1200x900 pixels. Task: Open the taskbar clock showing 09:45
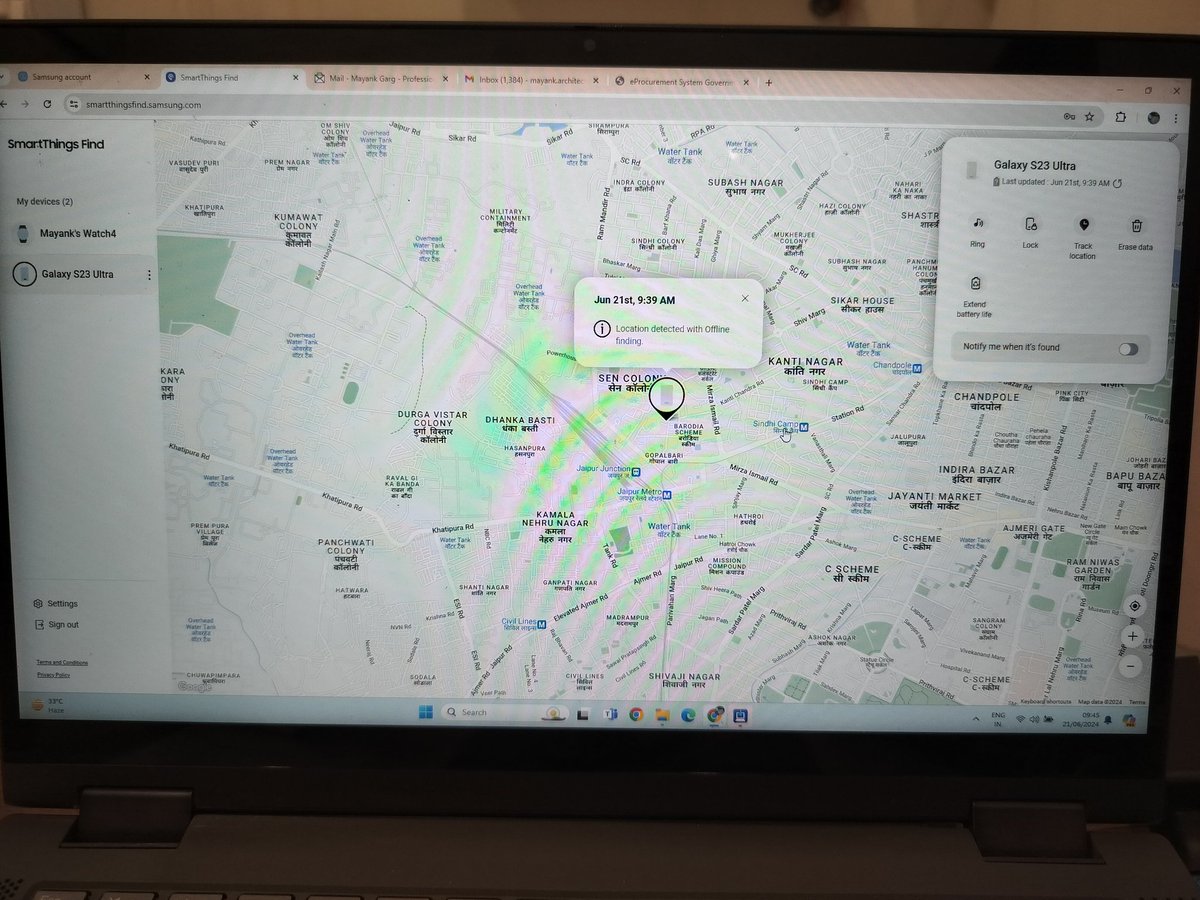pyautogui.click(x=1083, y=720)
